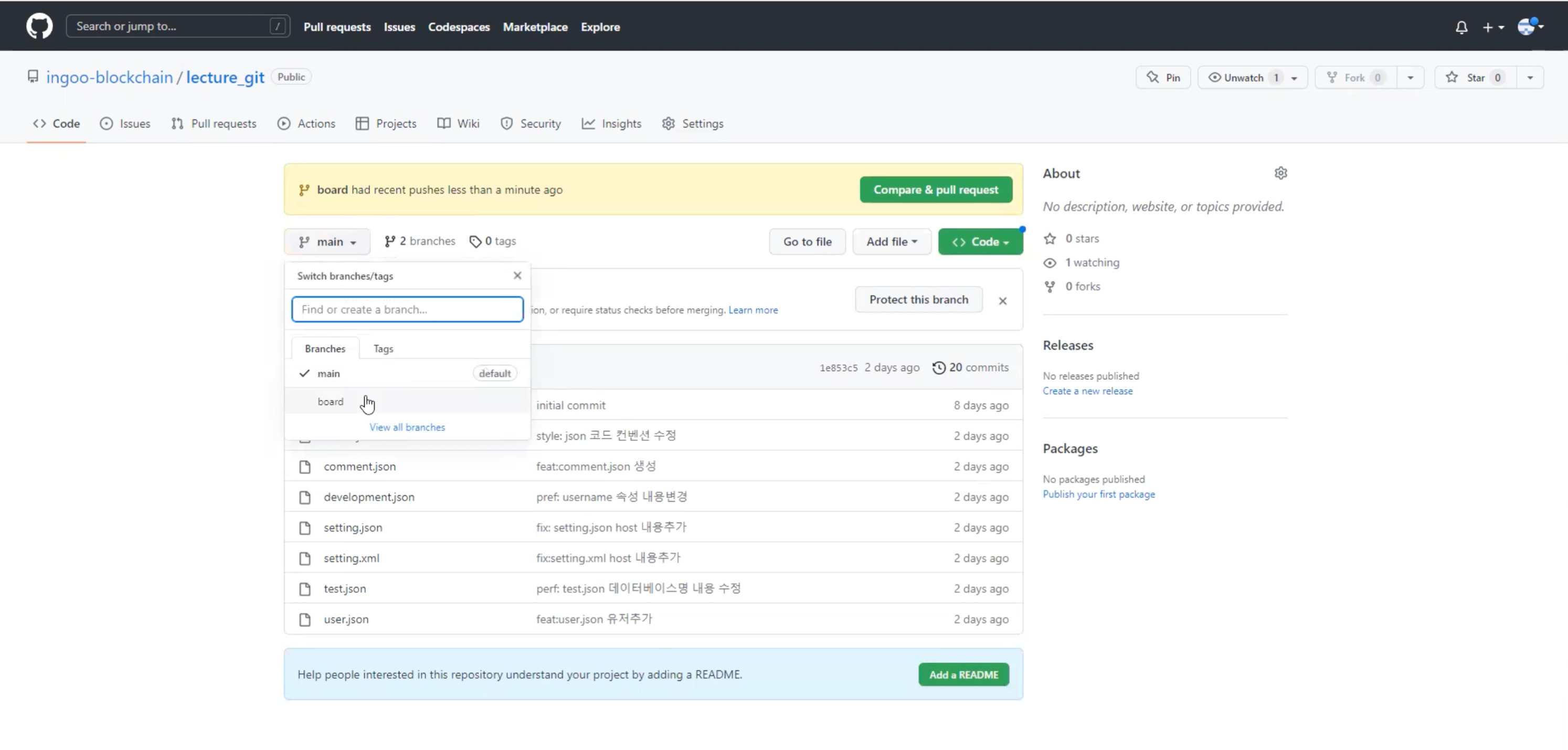Click the GitHub Octocat logo
The image size is (1568, 750).
pos(39,26)
